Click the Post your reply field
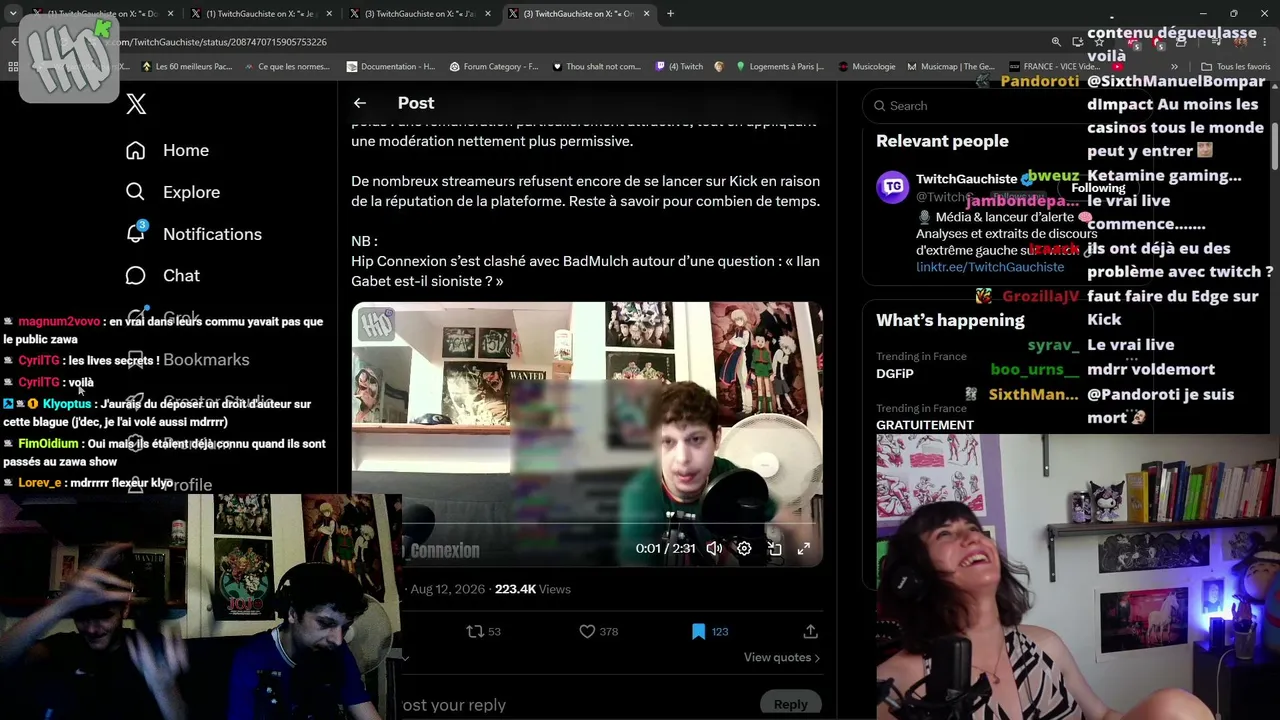 click(455, 705)
